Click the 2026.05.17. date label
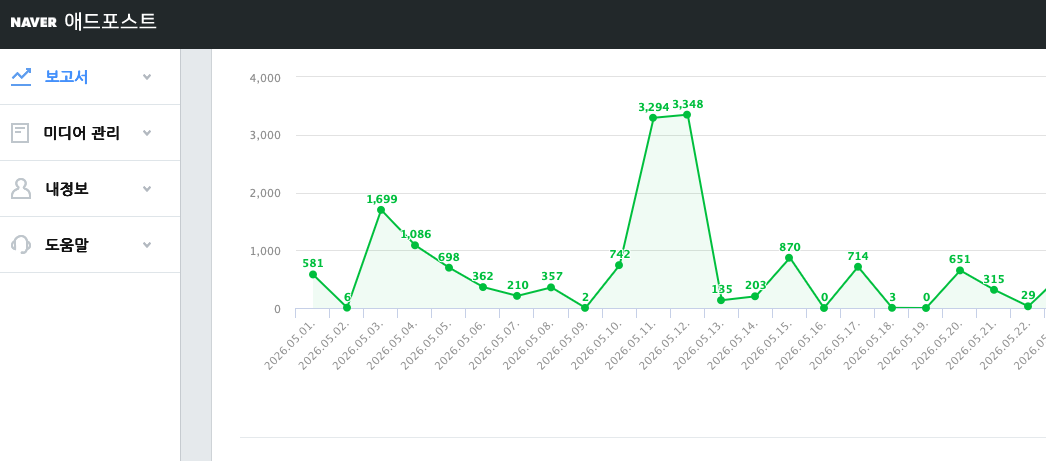 pos(835,344)
